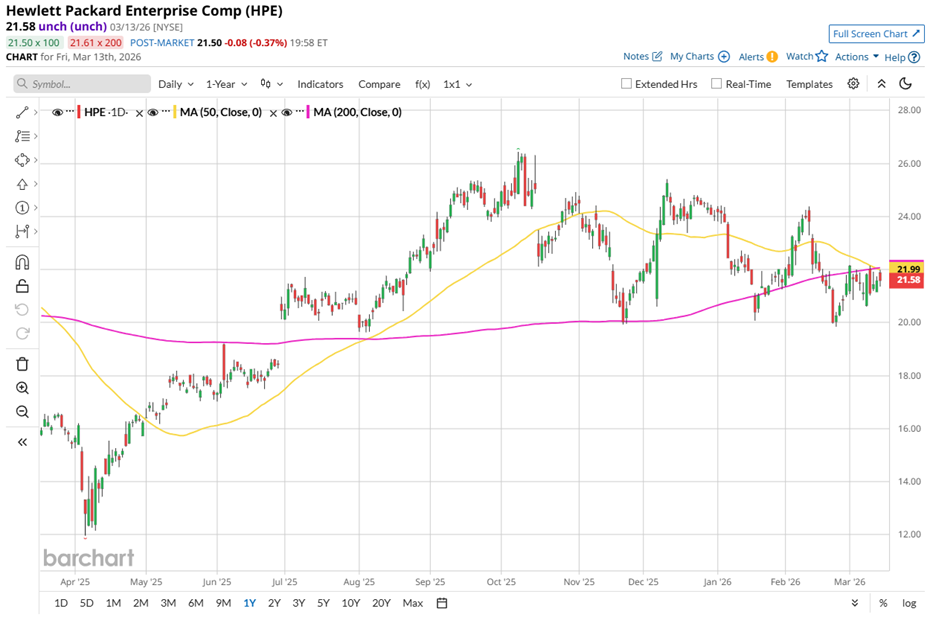Viewport: 936px width, 626px height.
Task: Open the My Charts link
Action: [699, 57]
